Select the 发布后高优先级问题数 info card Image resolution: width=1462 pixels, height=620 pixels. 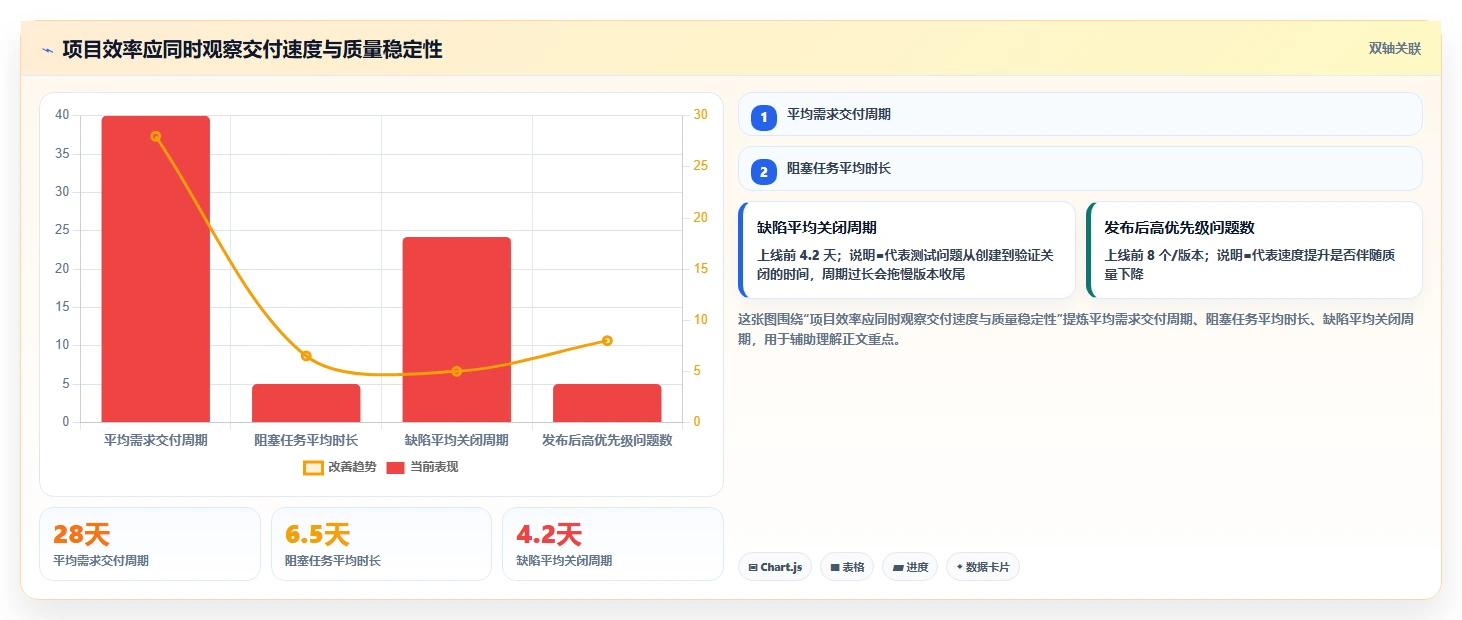coord(1254,250)
